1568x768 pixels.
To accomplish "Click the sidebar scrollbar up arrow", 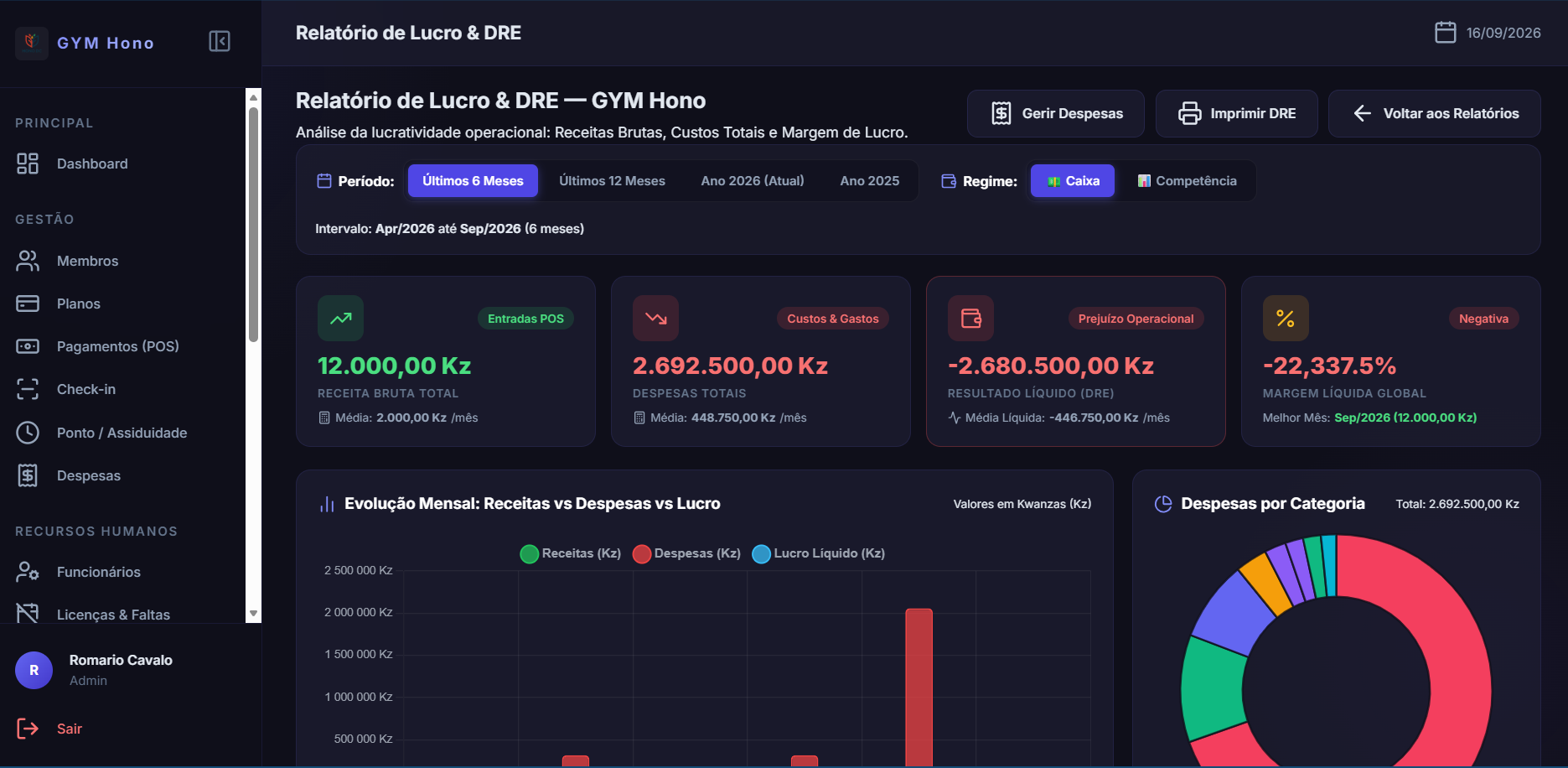I will tap(253, 97).
